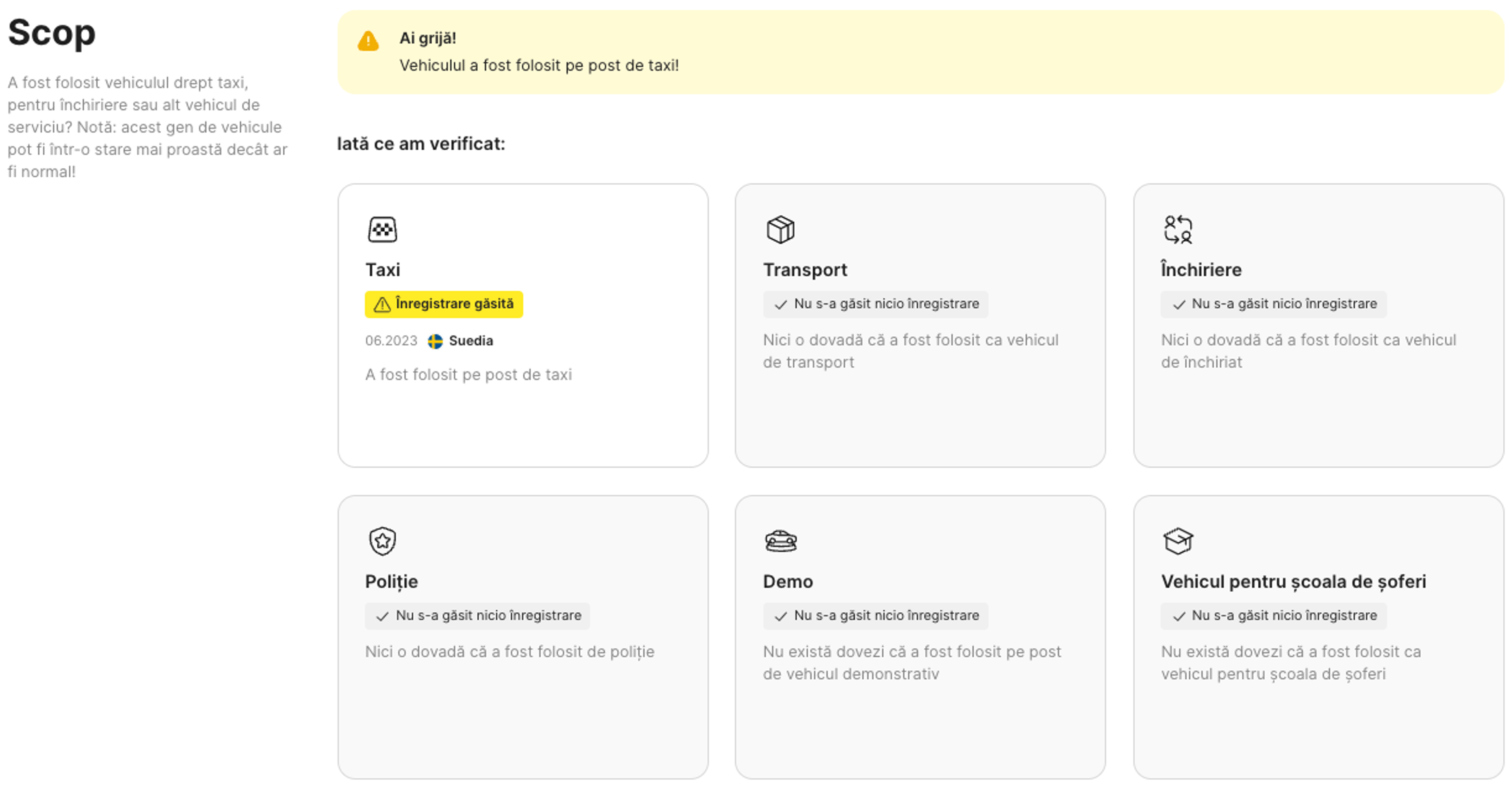Screen dimensions: 1512x788
Task: Click the yellow Înregistrare găsită badge
Action: [444, 305]
